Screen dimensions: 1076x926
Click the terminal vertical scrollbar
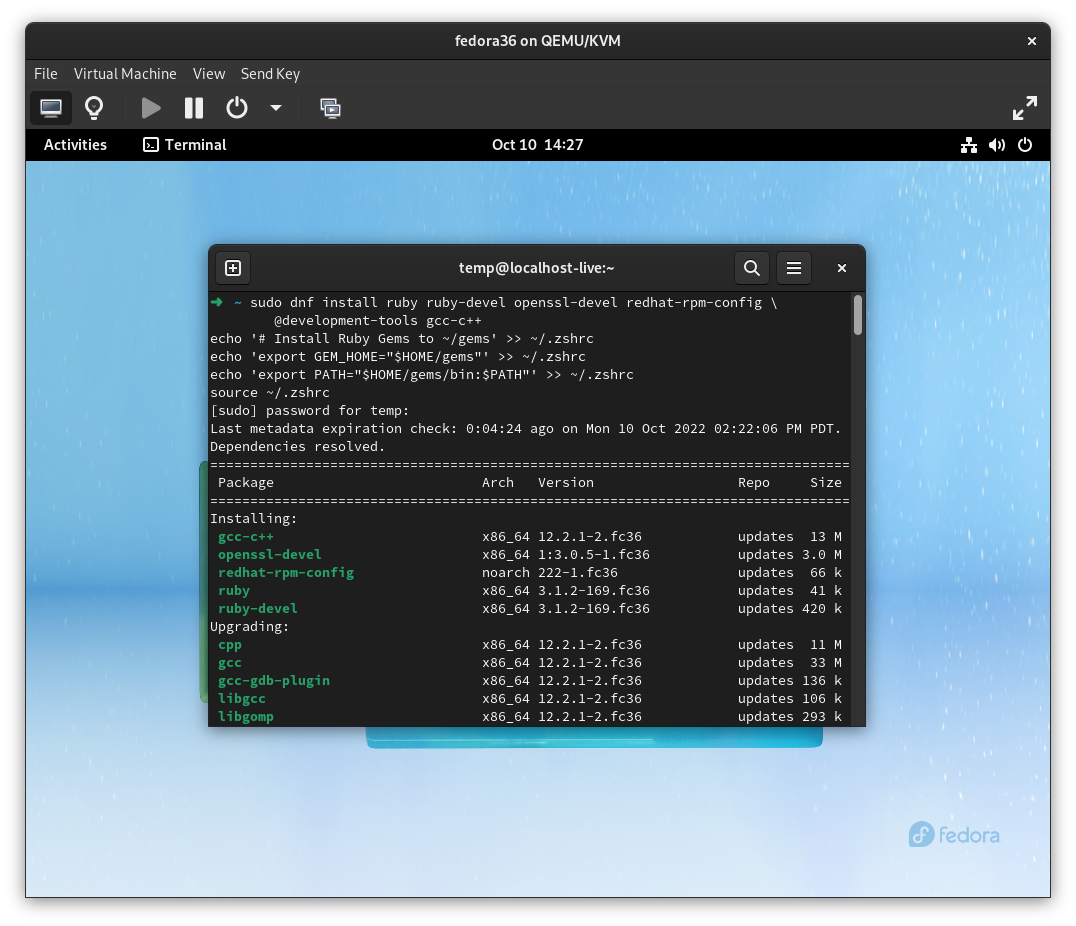pos(858,315)
